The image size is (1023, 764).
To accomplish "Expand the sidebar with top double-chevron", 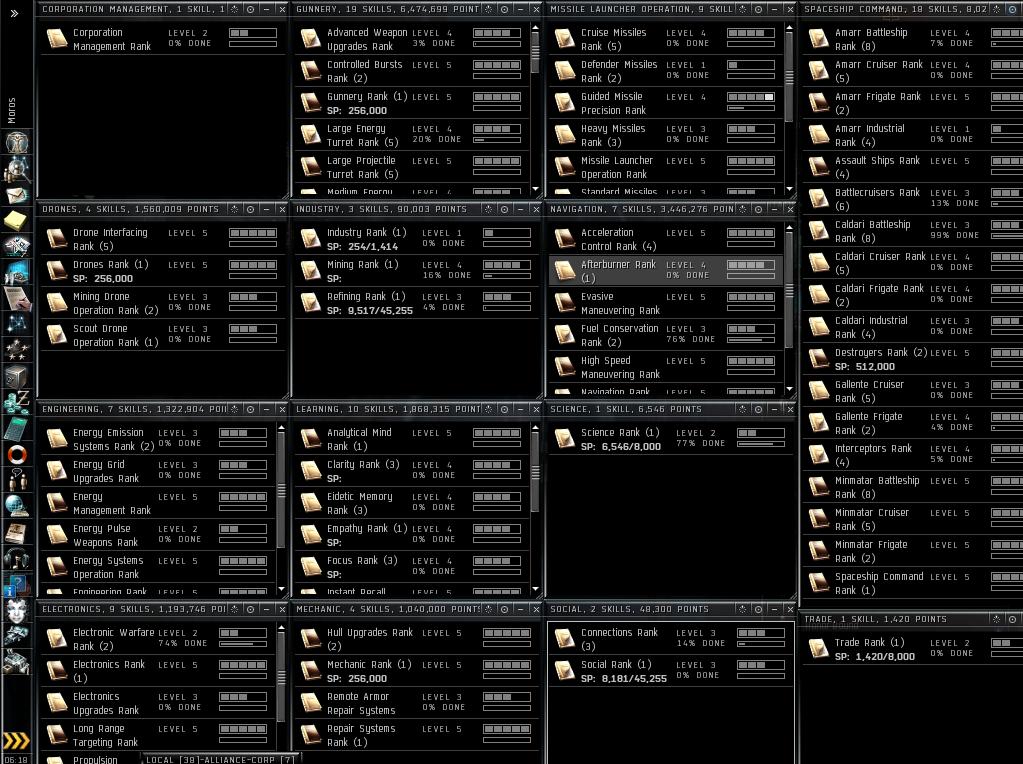I will pos(14,12).
